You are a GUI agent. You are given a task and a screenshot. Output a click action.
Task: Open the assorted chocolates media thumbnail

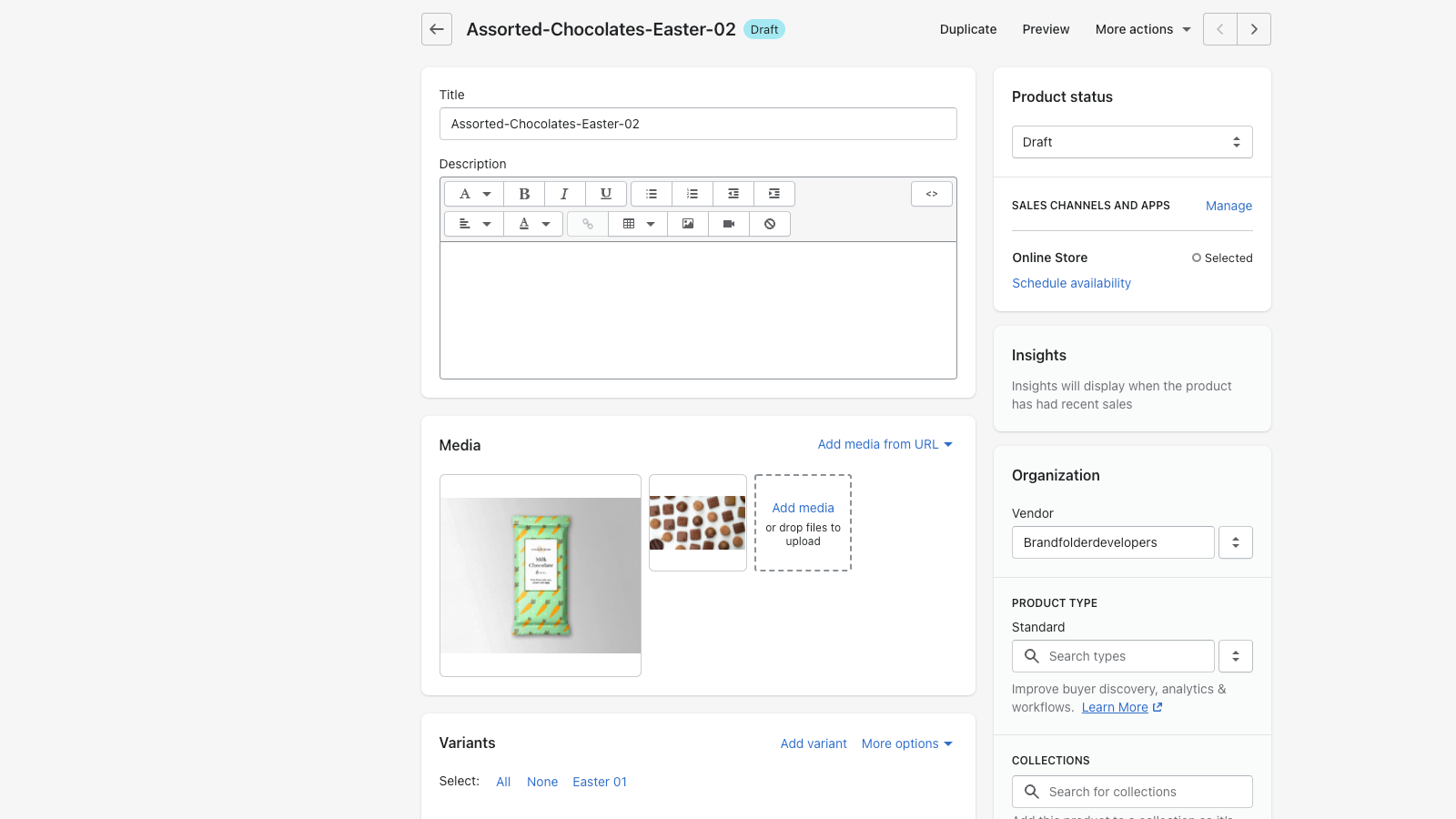(x=698, y=522)
